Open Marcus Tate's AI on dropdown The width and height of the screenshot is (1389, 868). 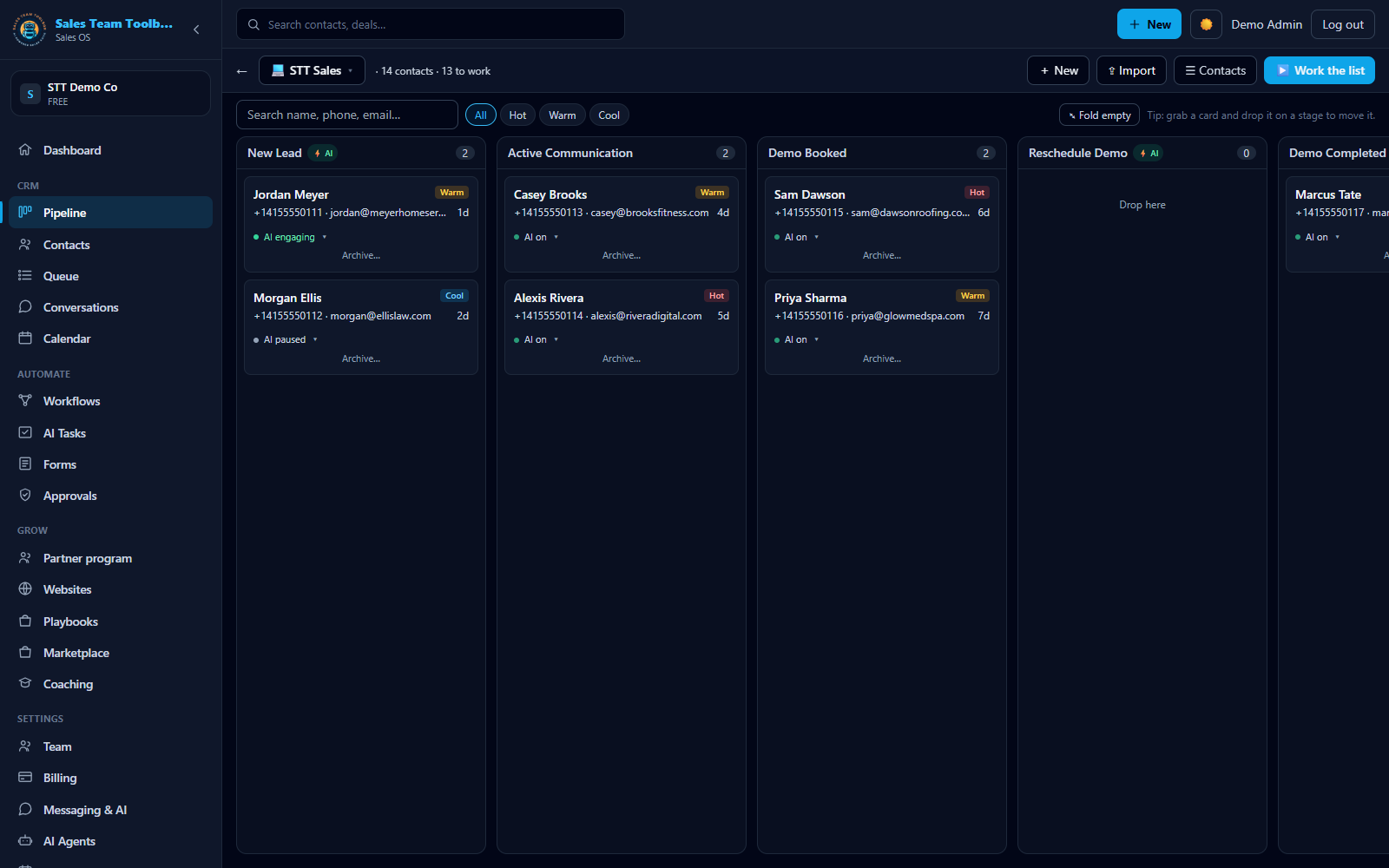tap(1318, 237)
